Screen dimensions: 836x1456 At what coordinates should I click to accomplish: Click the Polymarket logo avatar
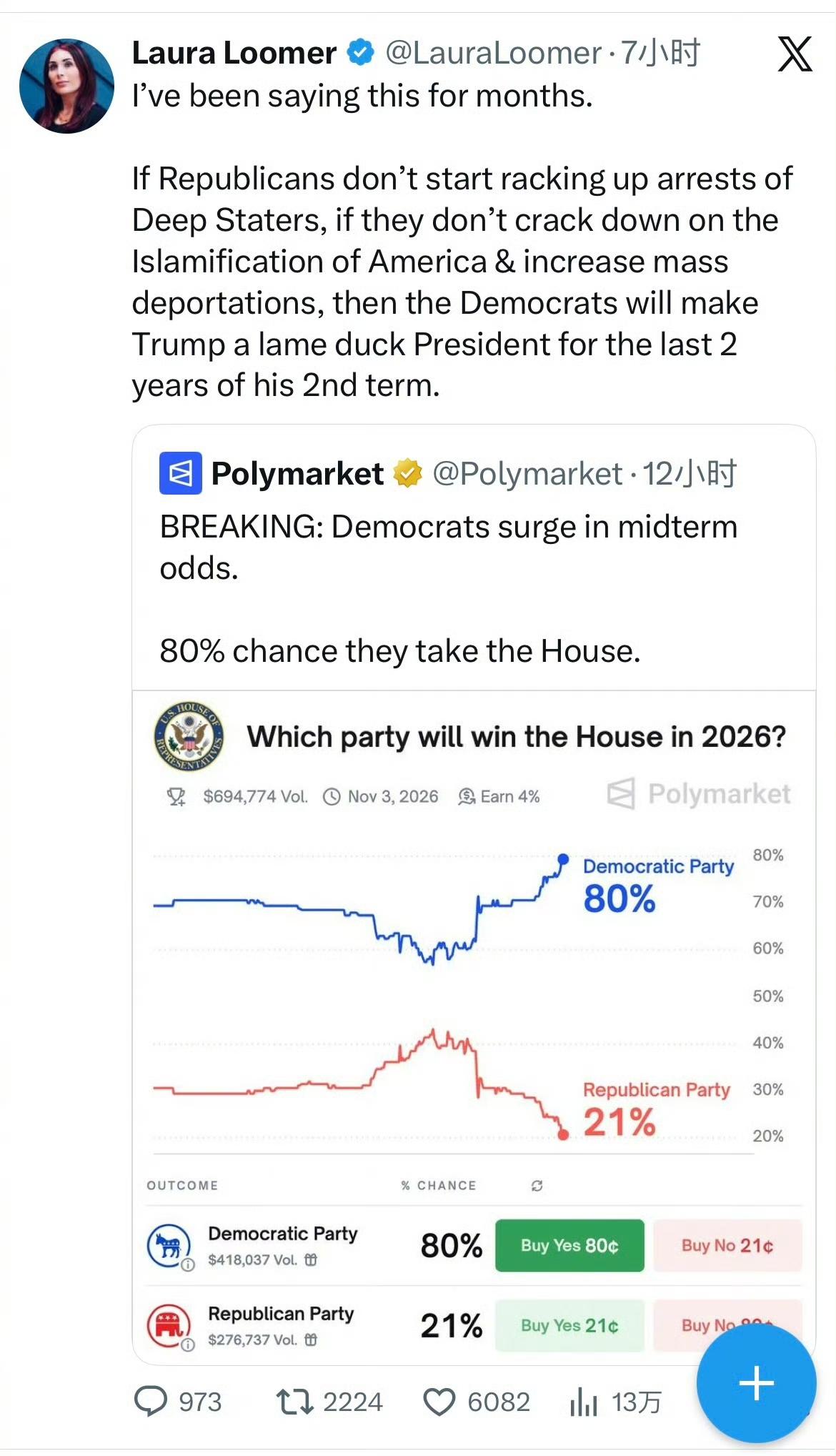pos(180,473)
